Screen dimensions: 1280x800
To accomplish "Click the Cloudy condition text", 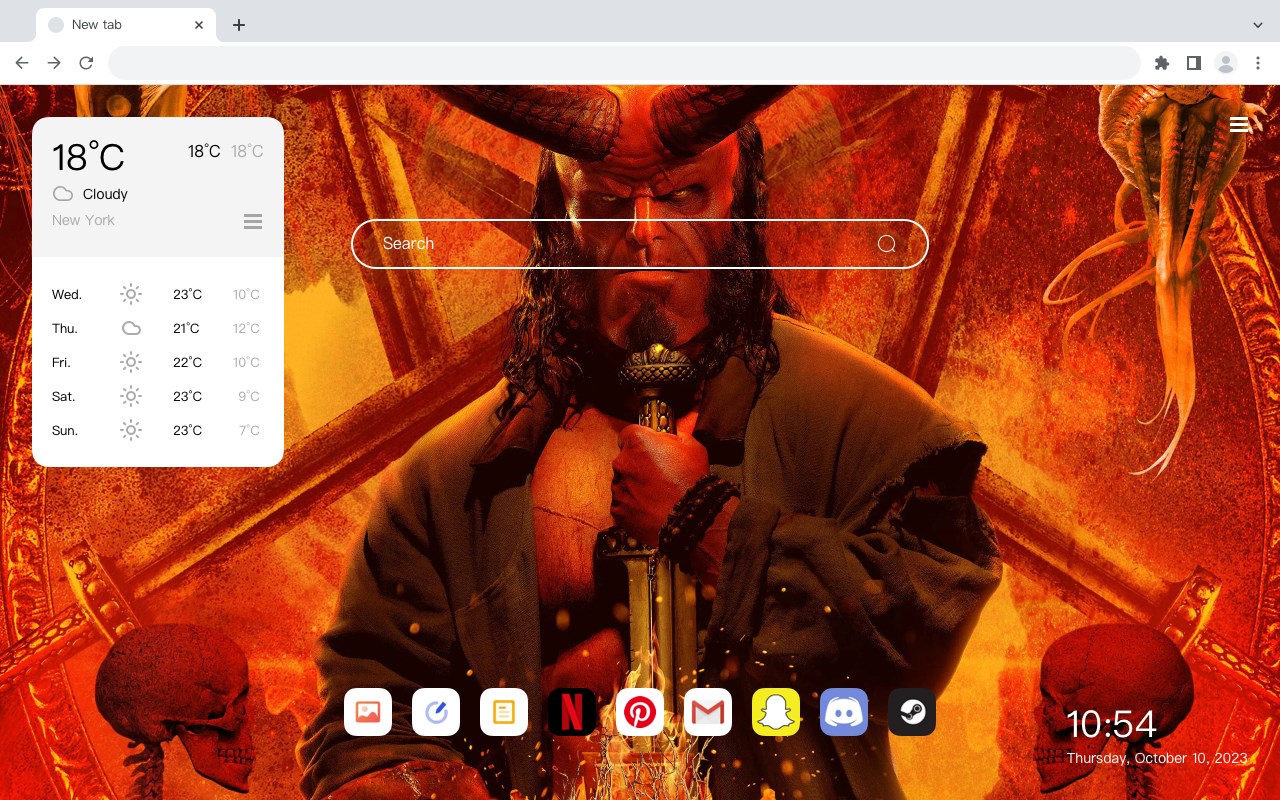I will coord(105,194).
